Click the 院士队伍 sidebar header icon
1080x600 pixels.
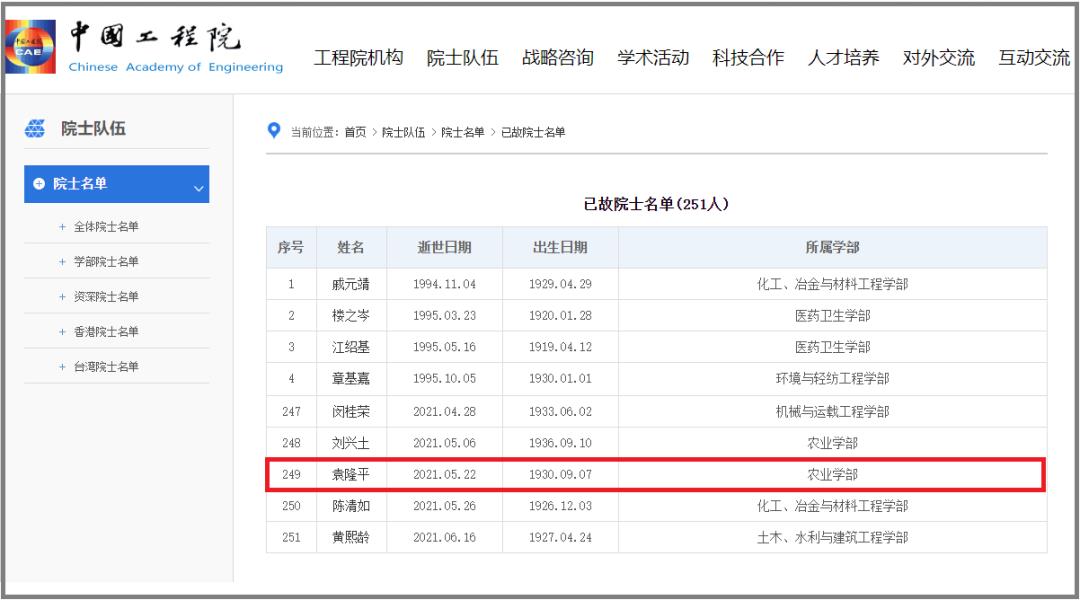point(36,128)
